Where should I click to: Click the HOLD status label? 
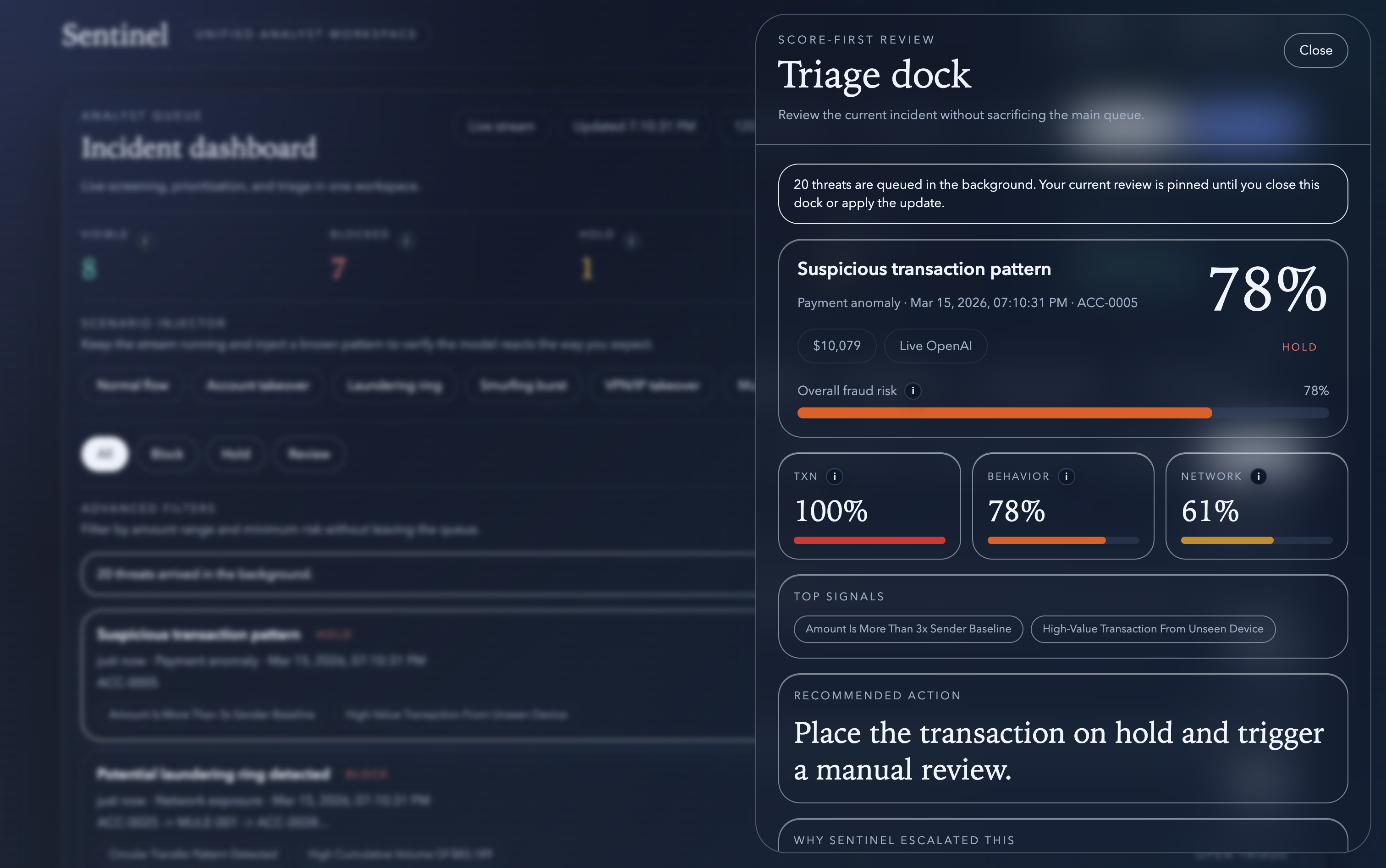pyautogui.click(x=1299, y=347)
